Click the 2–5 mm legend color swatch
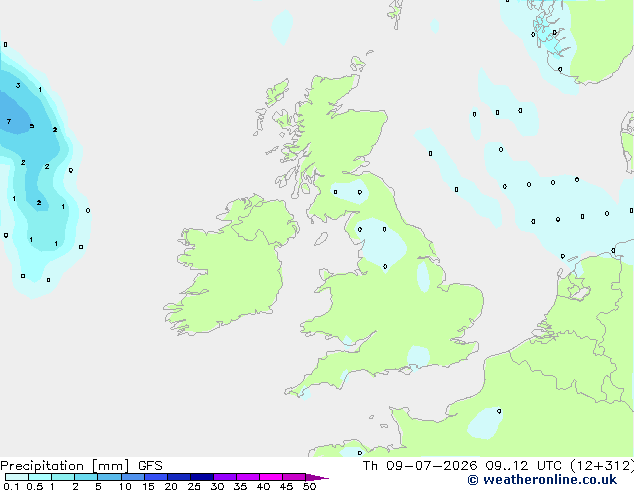Image resolution: width=634 pixels, height=490 pixels. pyautogui.click(x=86, y=477)
